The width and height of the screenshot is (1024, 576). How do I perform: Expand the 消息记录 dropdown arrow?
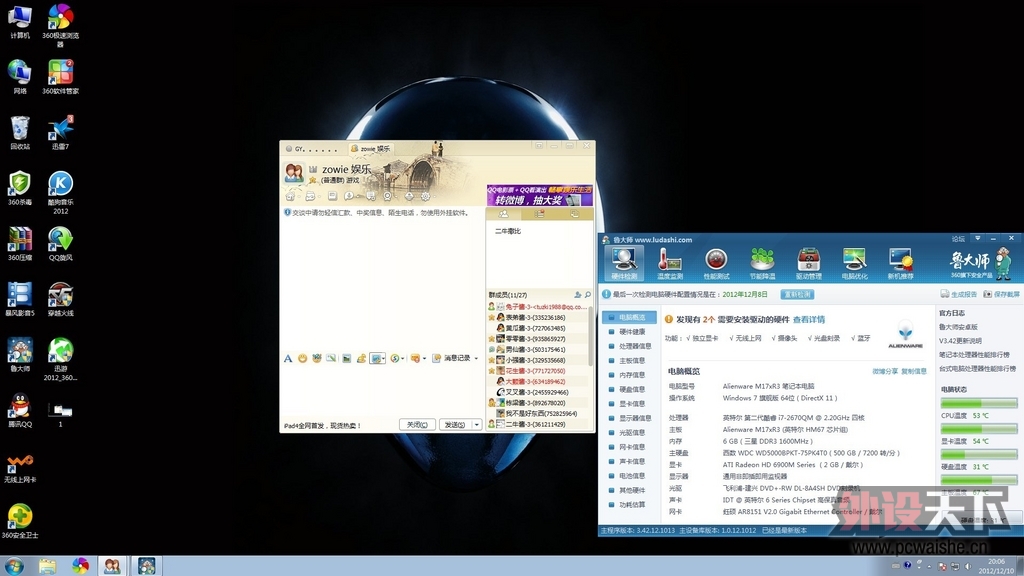point(475,358)
